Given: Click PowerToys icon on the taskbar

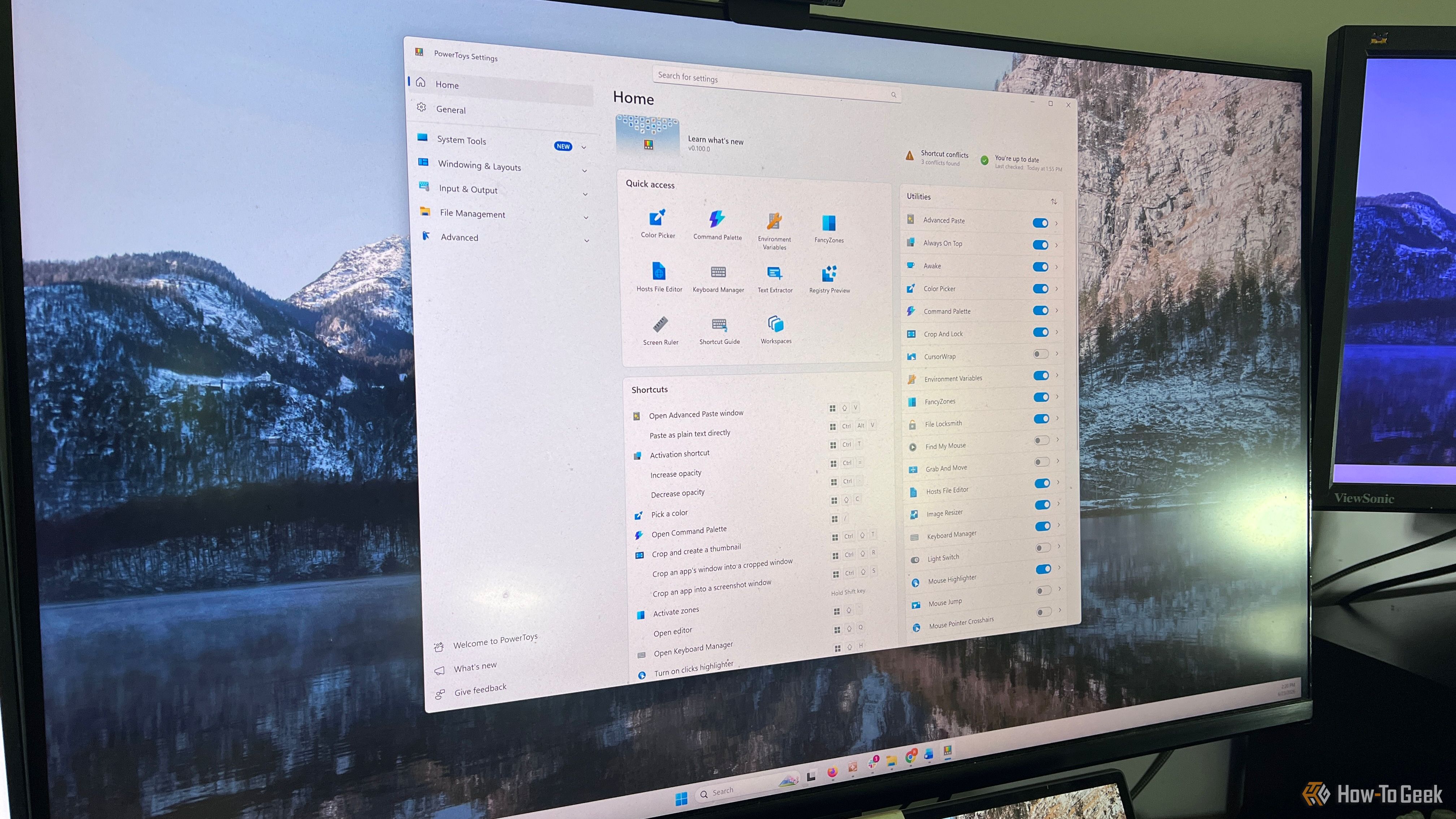Looking at the screenshot, I should [x=947, y=751].
